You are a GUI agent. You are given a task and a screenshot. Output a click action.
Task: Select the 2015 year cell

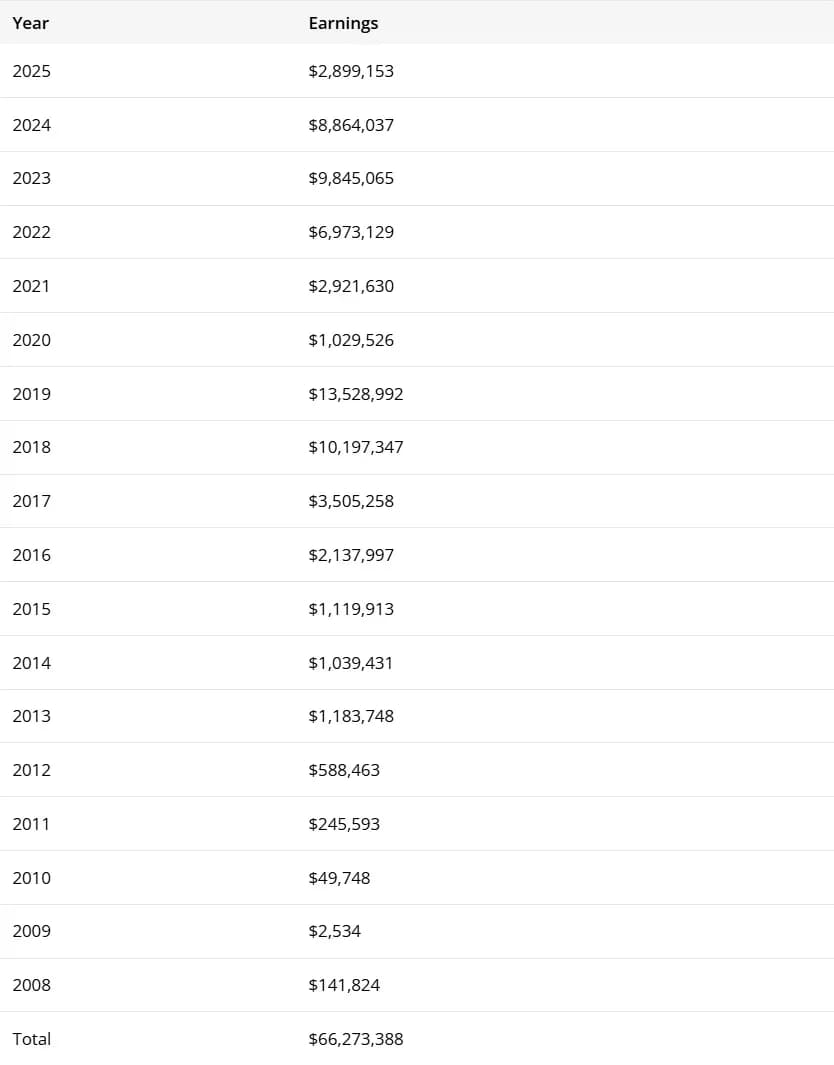(31, 609)
